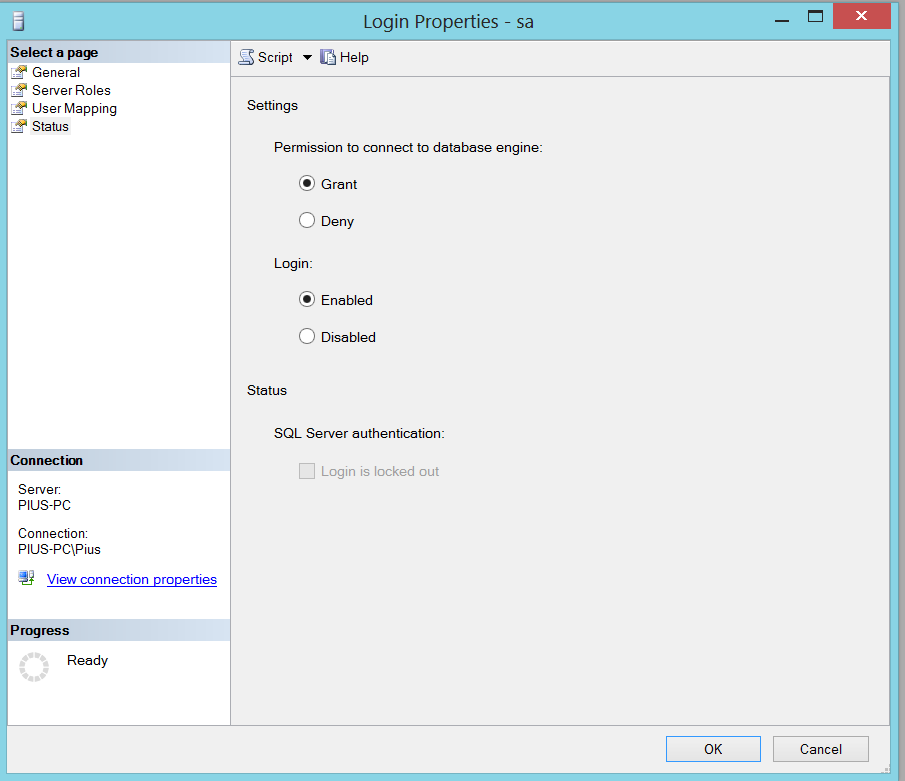Click the Select a page header

tap(118, 52)
